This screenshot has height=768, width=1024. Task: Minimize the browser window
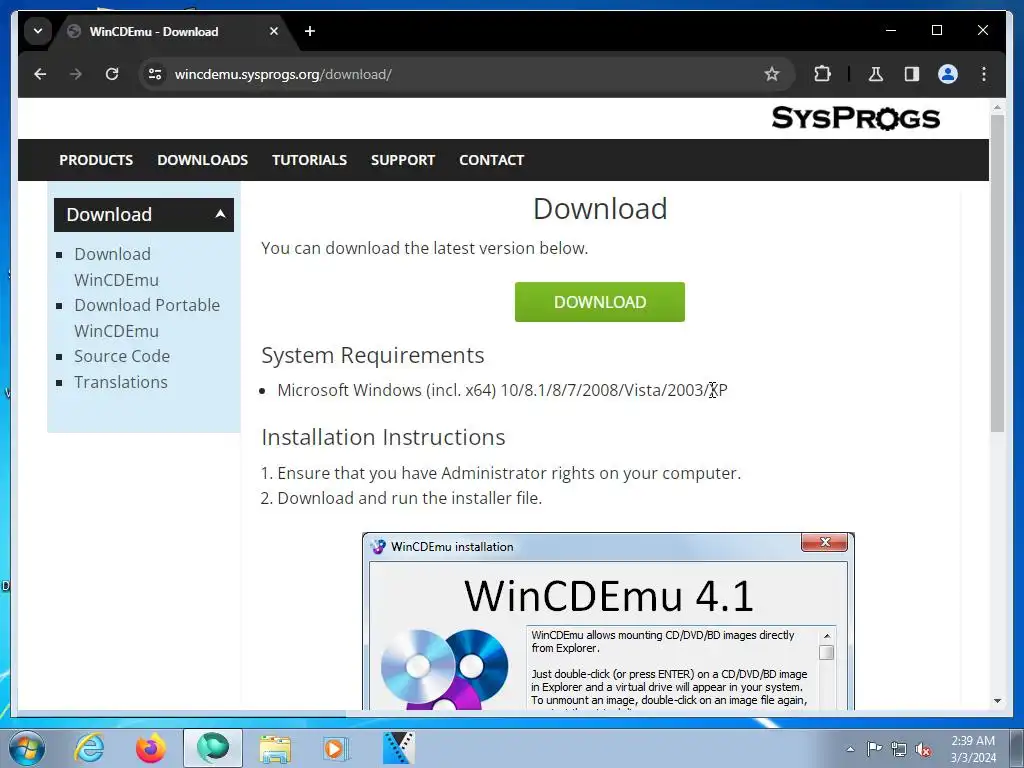[x=891, y=30]
